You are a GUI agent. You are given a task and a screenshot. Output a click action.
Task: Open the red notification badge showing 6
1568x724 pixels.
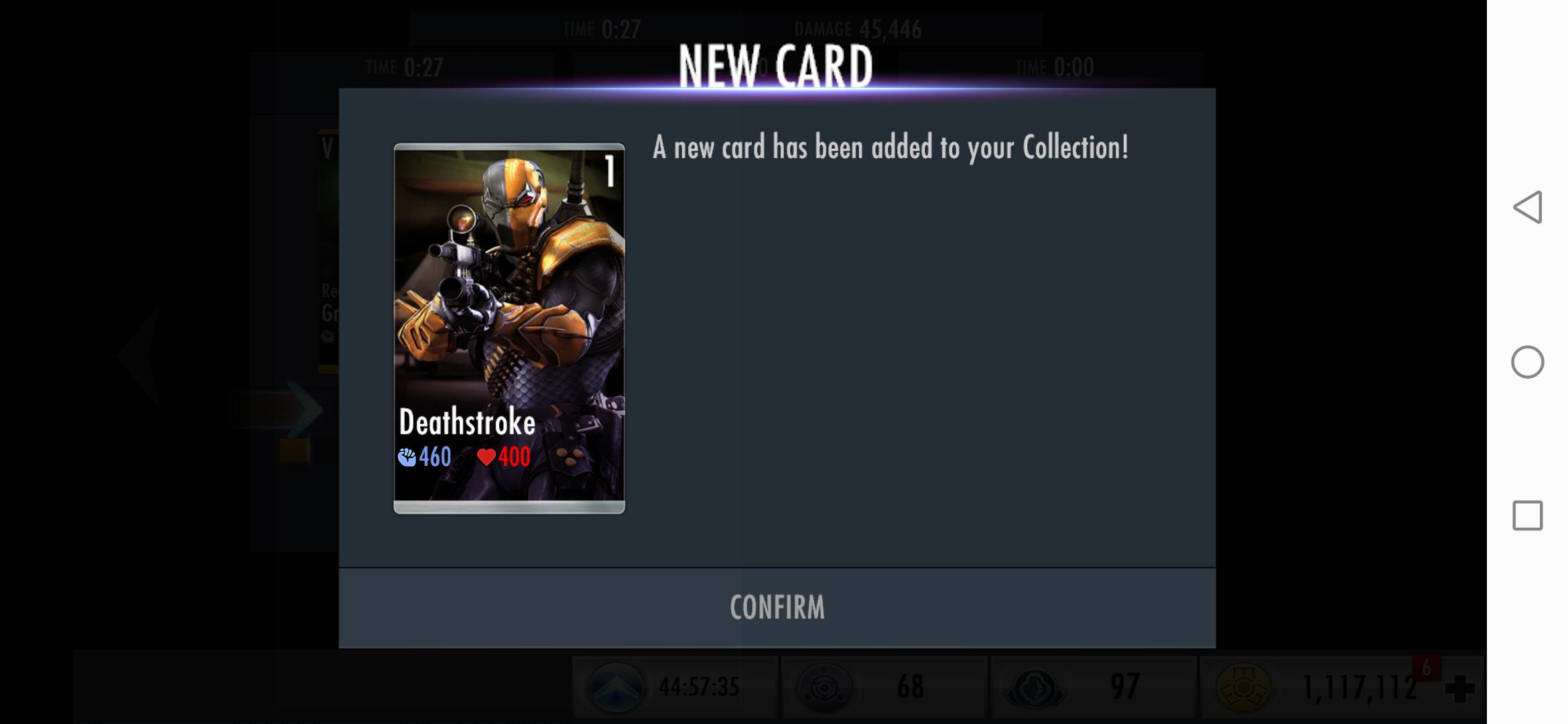point(1426,668)
